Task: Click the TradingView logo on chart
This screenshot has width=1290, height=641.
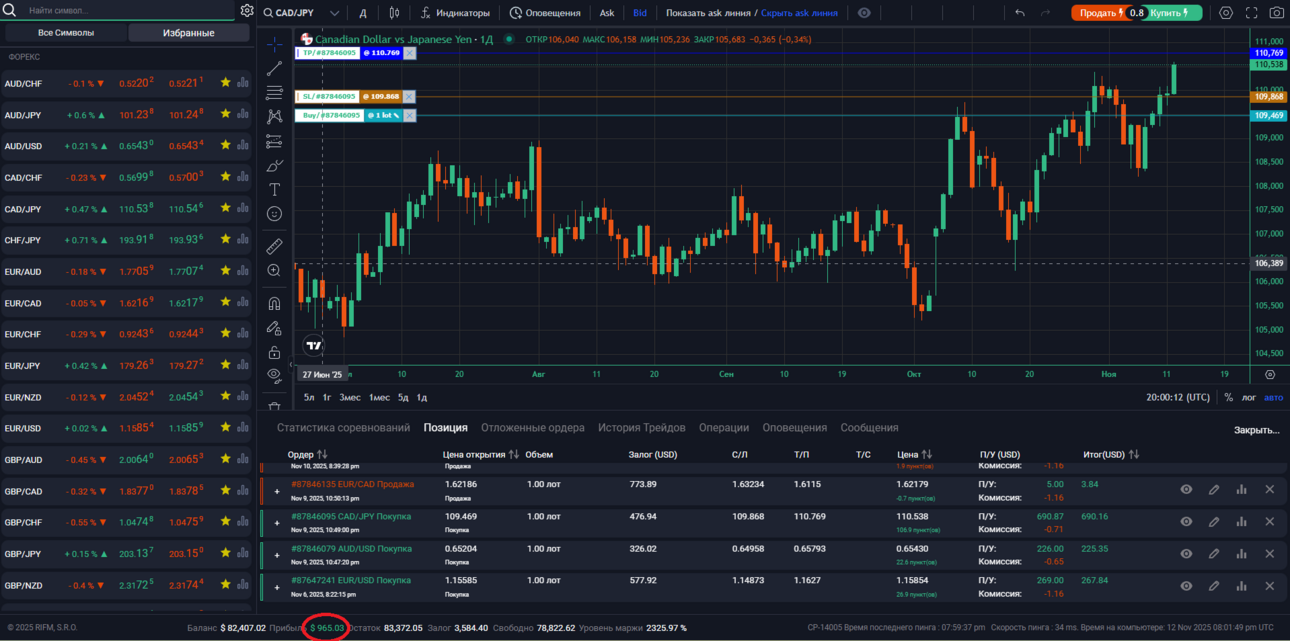Action: (314, 345)
